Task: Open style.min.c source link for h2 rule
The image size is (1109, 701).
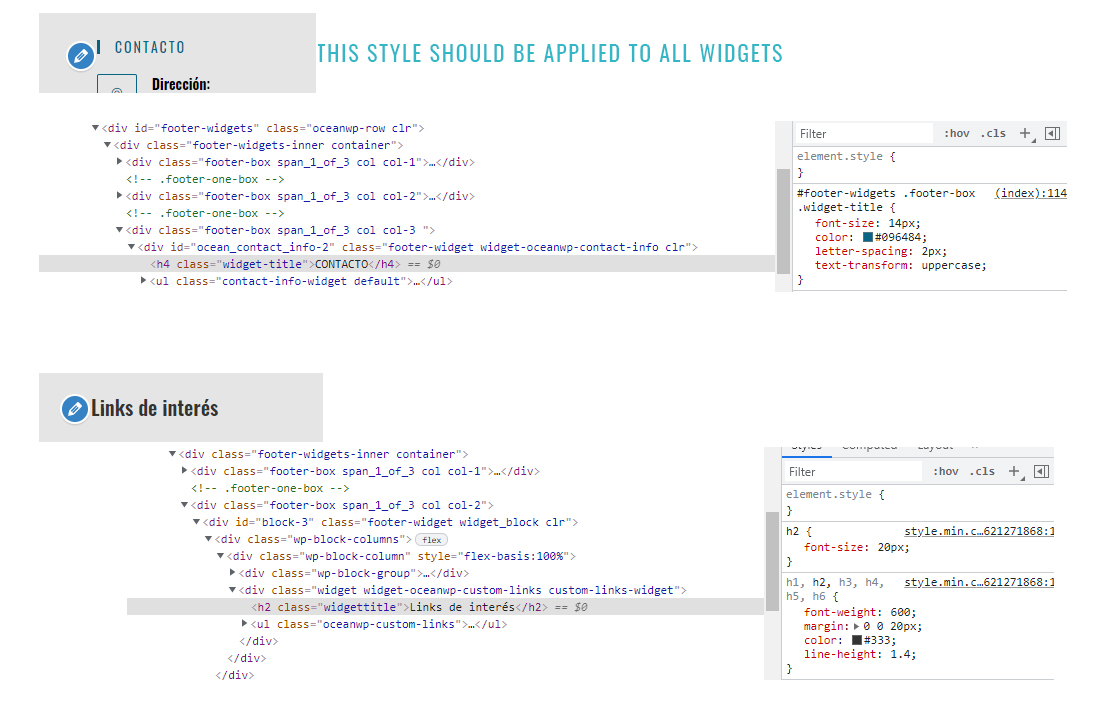Action: [x=979, y=531]
